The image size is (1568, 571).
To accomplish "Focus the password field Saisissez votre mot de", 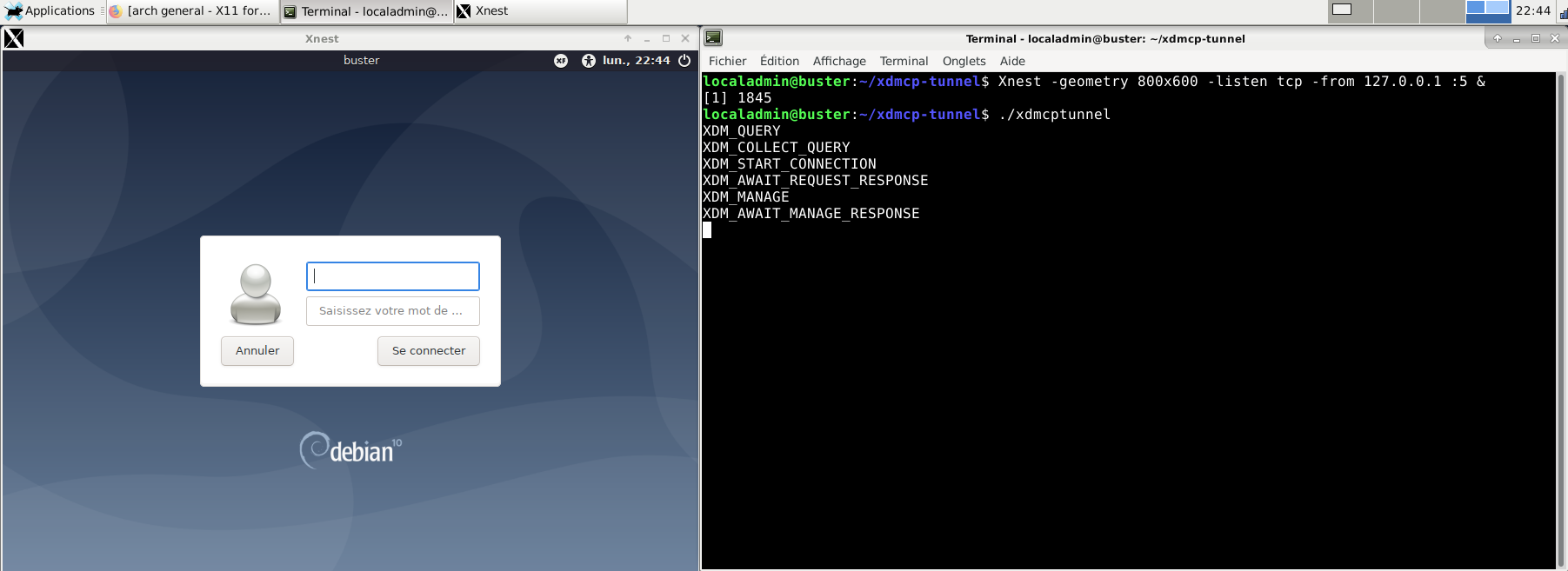I will click(x=393, y=311).
